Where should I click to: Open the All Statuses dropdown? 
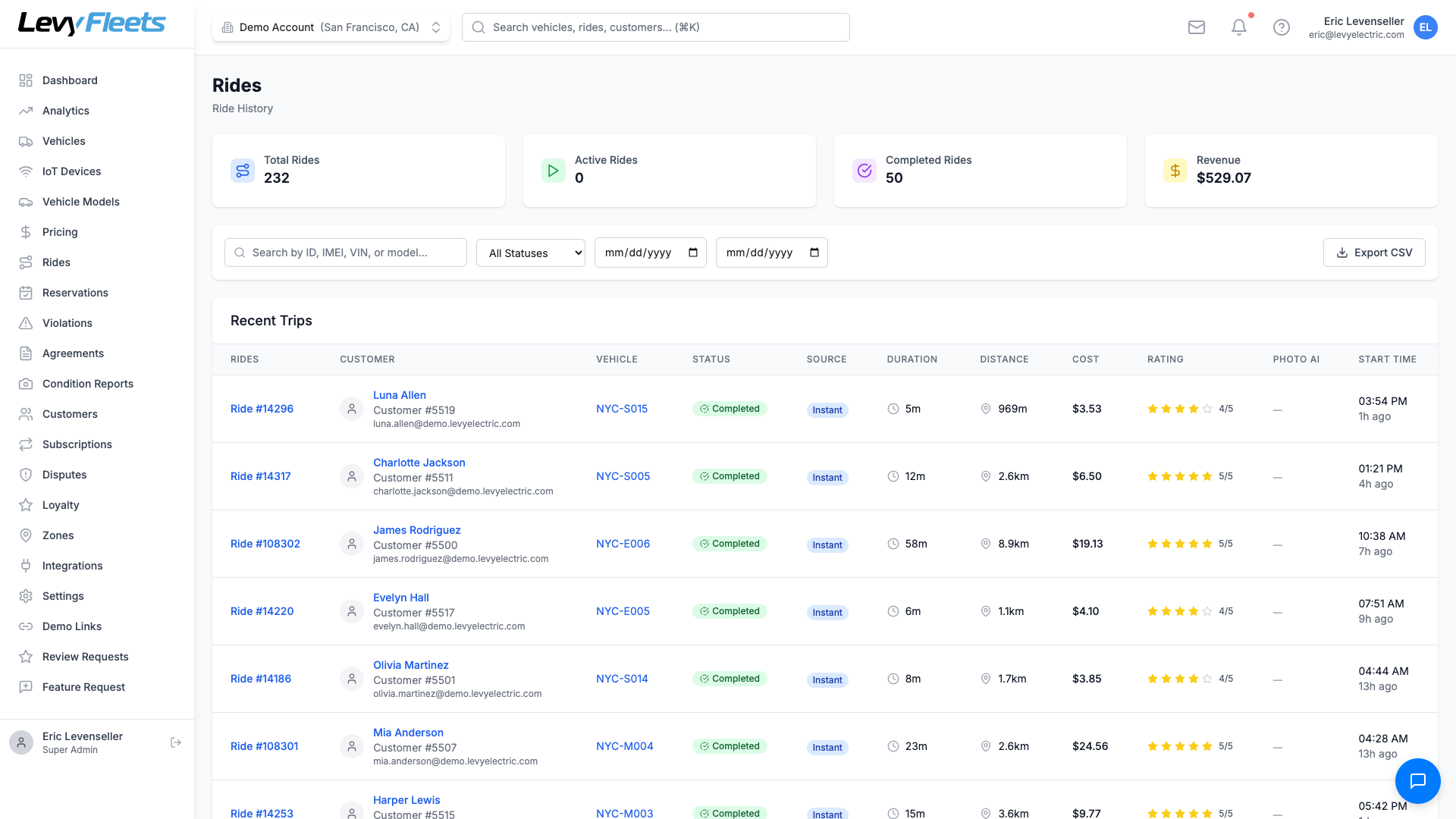click(x=531, y=253)
